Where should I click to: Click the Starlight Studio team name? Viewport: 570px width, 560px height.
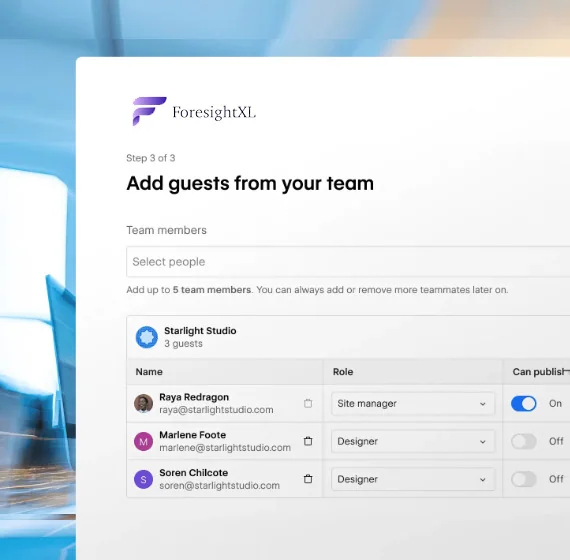coord(200,331)
